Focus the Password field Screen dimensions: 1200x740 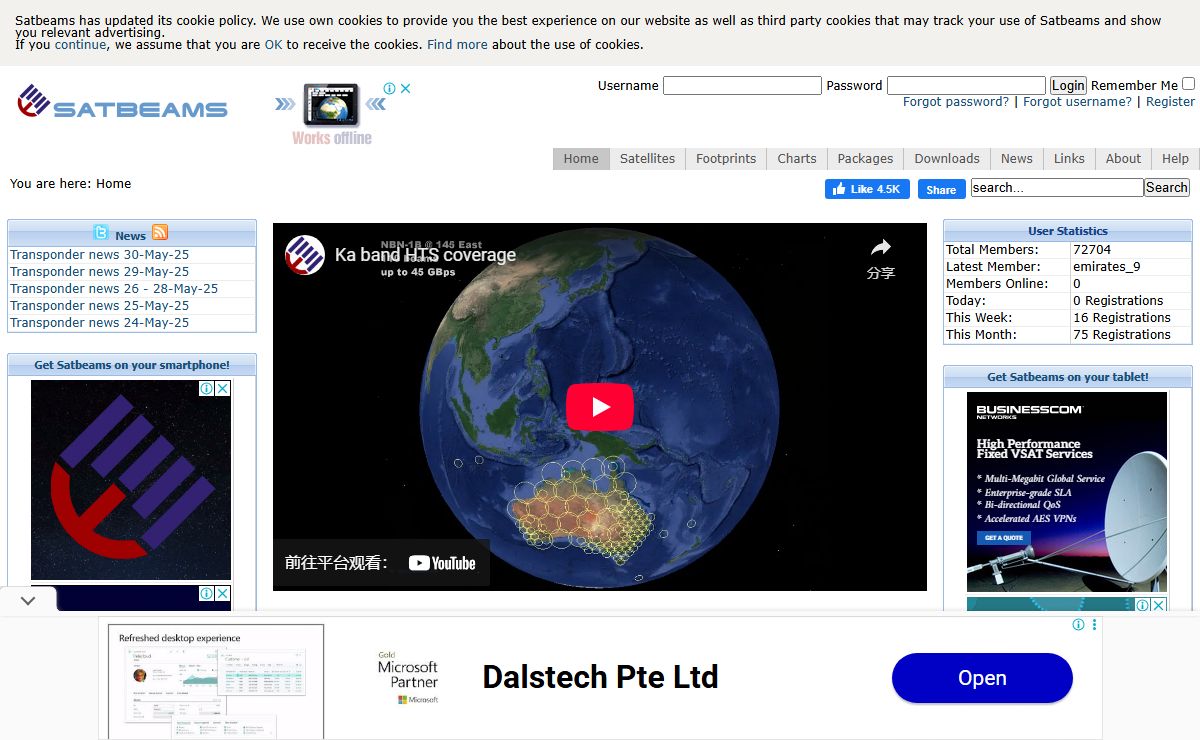(966, 86)
